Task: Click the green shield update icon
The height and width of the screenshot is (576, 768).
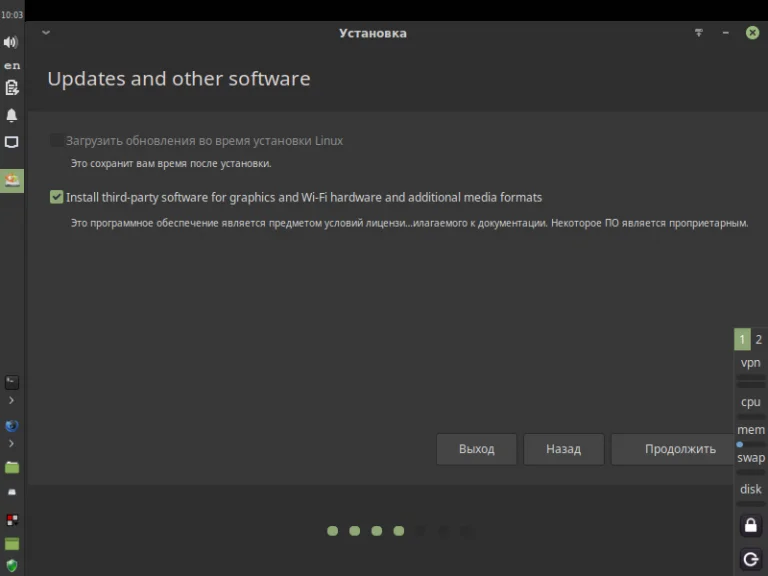Action: coord(11,565)
